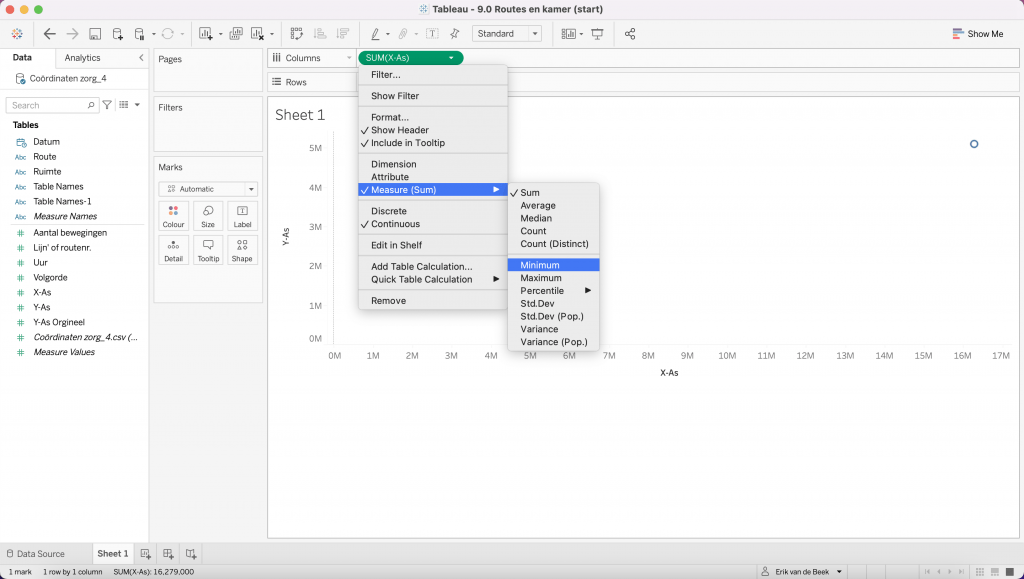The image size is (1024, 579).
Task: Select the Discrete option
Action: (389, 211)
